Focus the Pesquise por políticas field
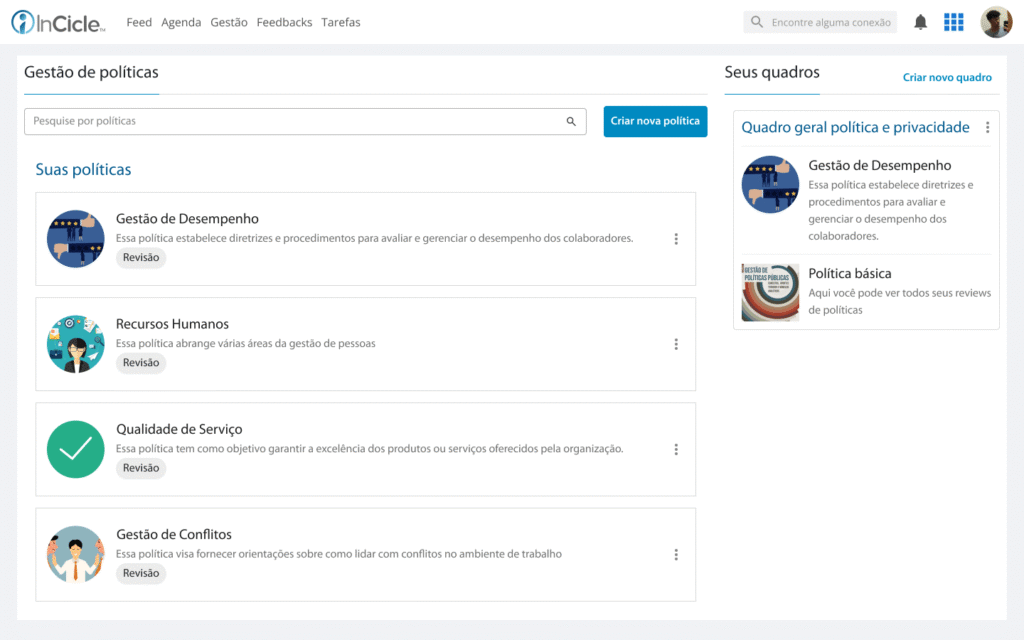 305,121
